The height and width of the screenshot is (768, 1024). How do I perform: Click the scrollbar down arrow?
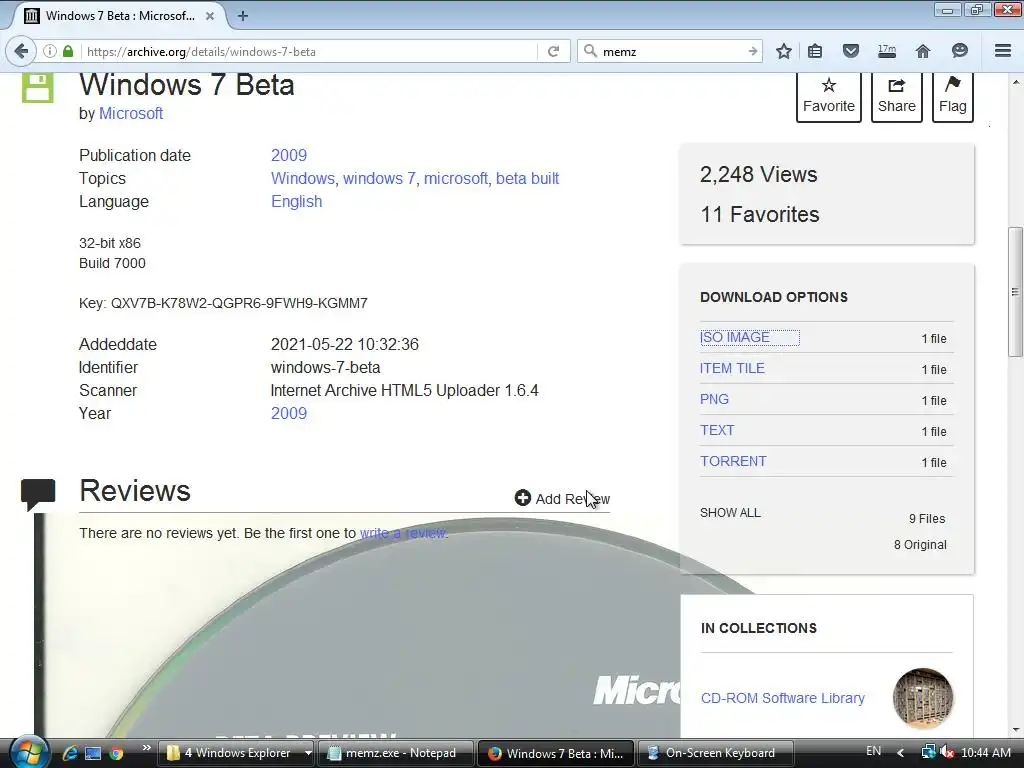click(1015, 729)
